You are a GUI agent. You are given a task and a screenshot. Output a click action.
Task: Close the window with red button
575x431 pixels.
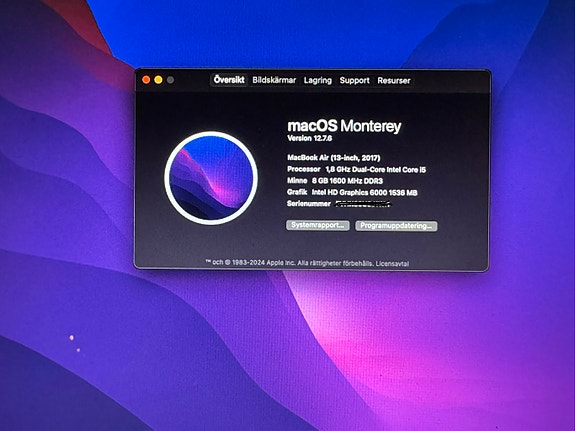pyautogui.click(x=146, y=80)
